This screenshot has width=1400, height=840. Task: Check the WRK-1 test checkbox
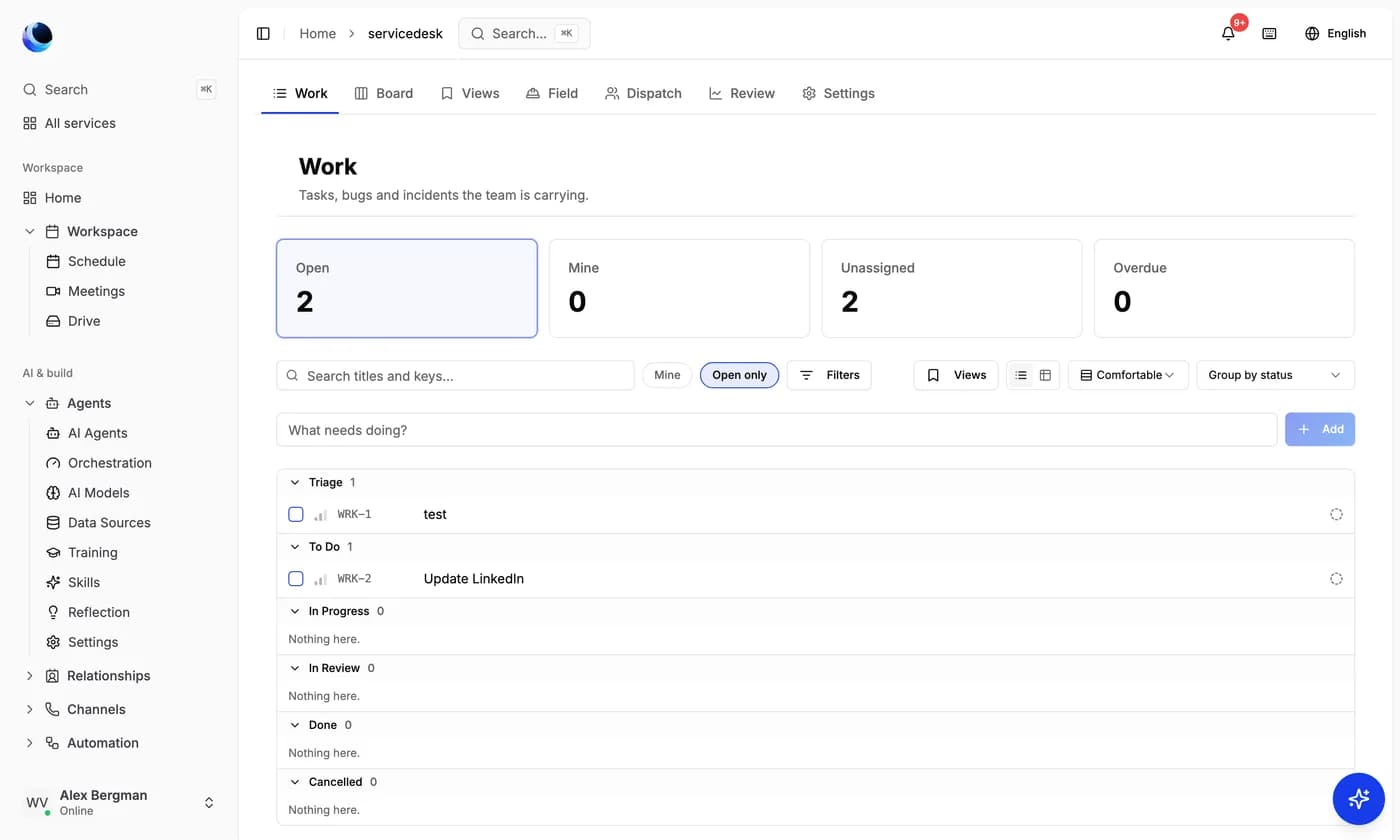coord(296,514)
